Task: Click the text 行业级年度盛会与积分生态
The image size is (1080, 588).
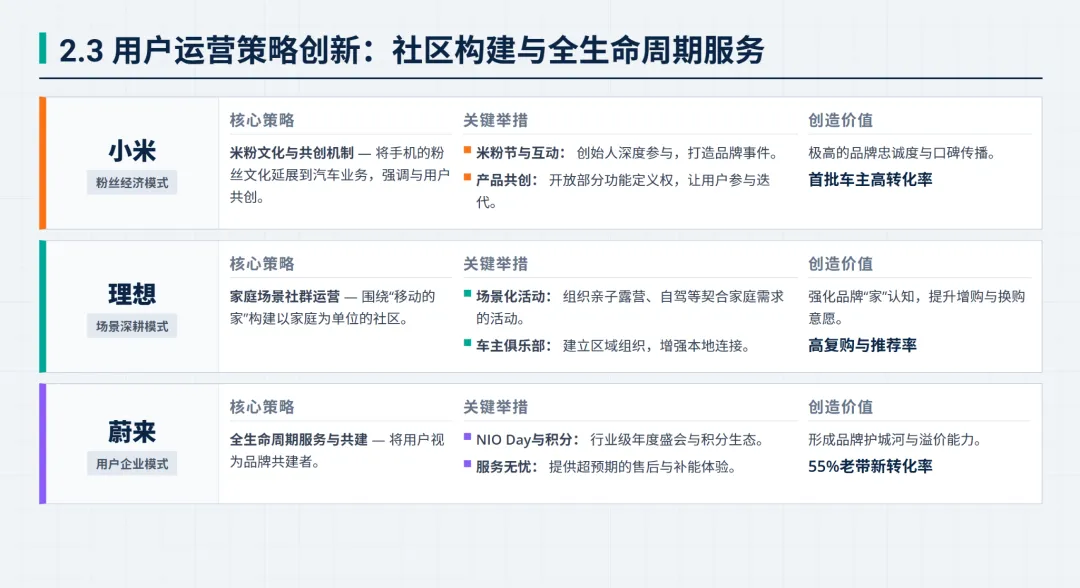Action: [x=678, y=439]
